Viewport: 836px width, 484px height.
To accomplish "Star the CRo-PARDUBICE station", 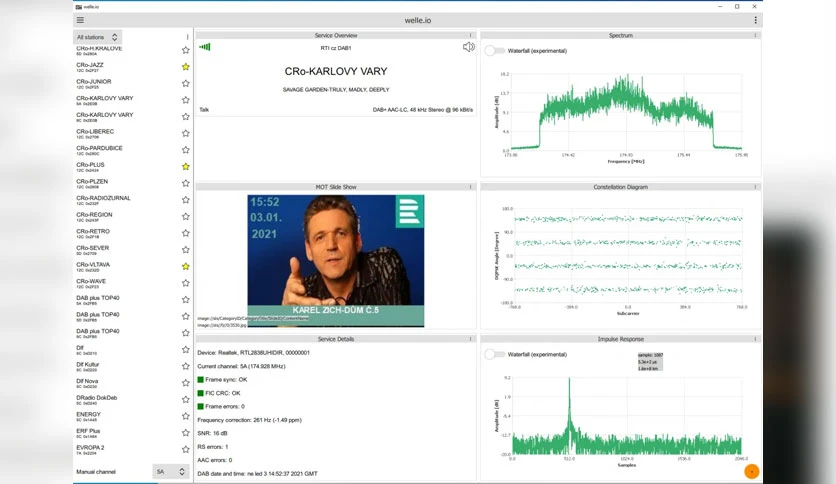I will (186, 150).
